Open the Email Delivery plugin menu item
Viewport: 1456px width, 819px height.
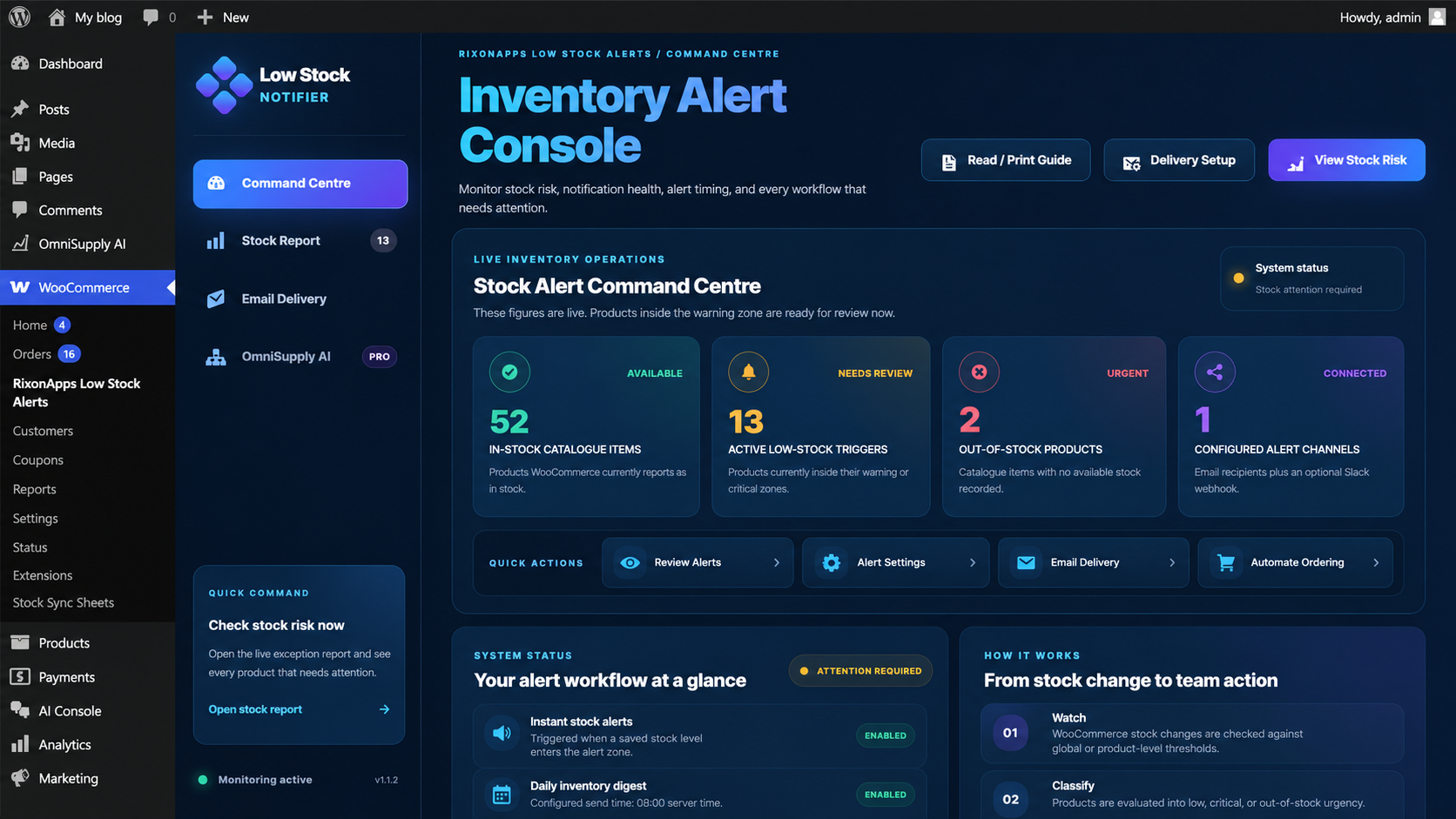(x=300, y=299)
